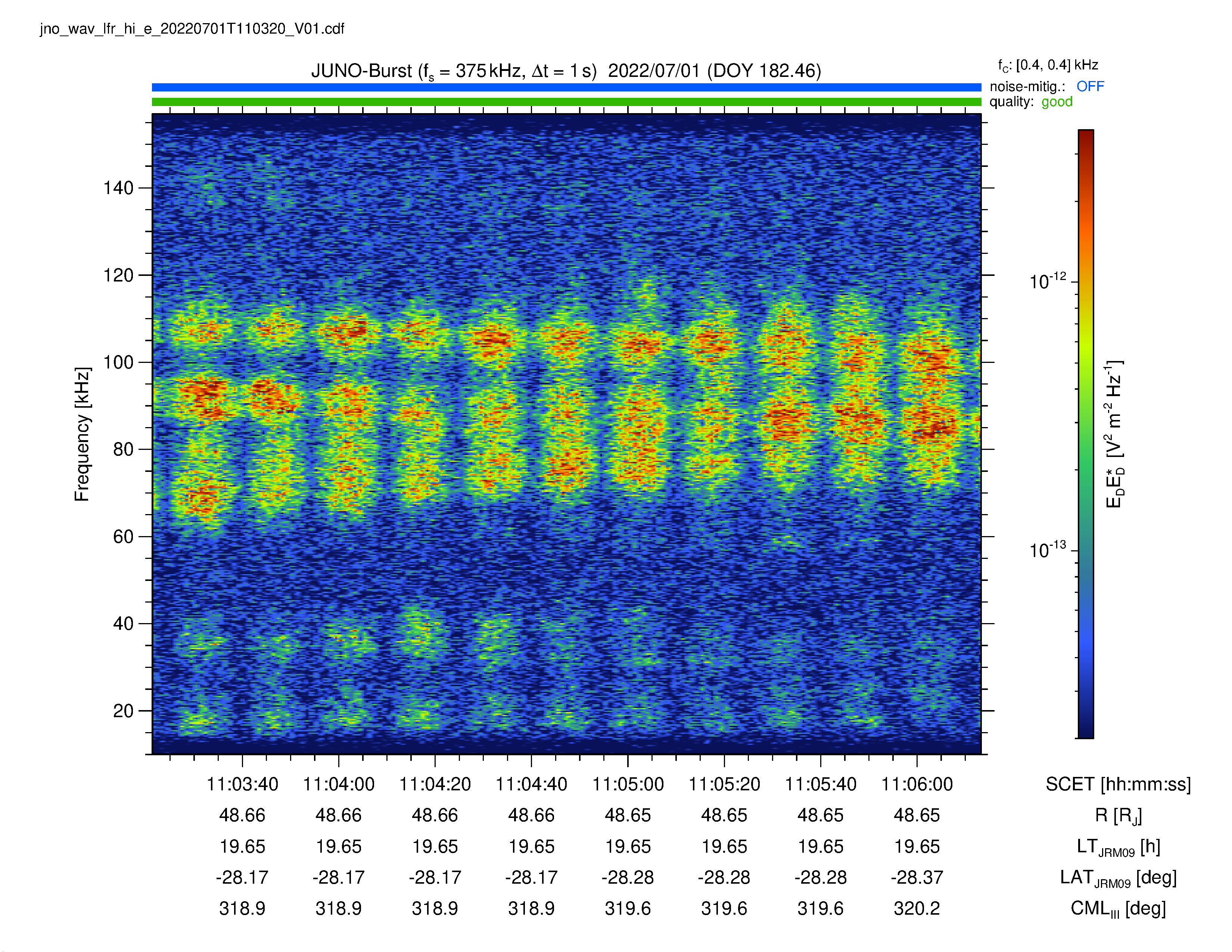This screenshot has height=952, width=1232.
Task: Click the Frequency [kHz] axis title
Action: 83,434
